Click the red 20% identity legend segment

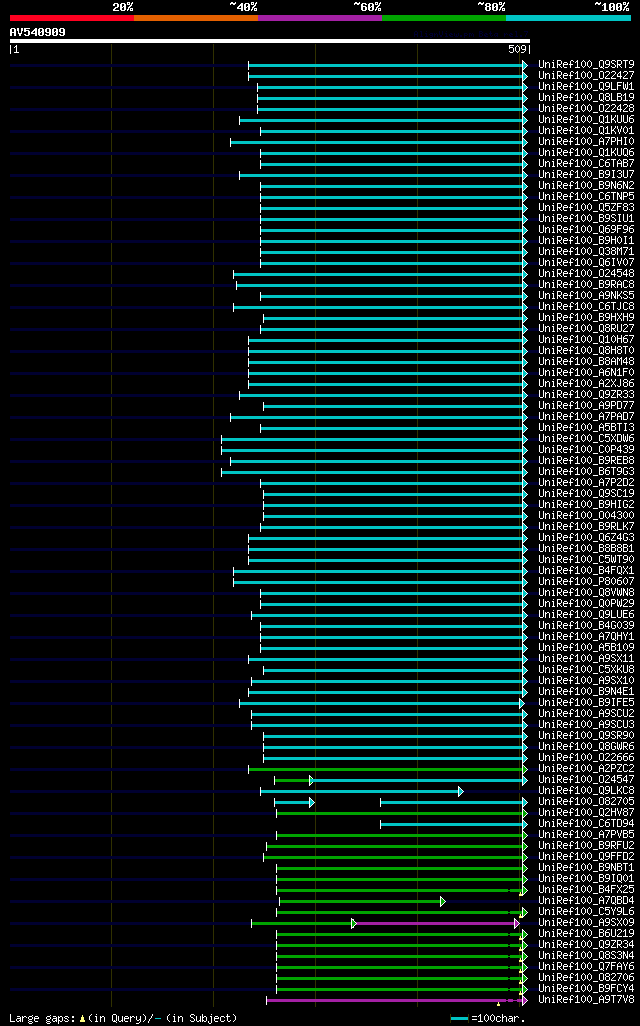[x=72, y=18]
